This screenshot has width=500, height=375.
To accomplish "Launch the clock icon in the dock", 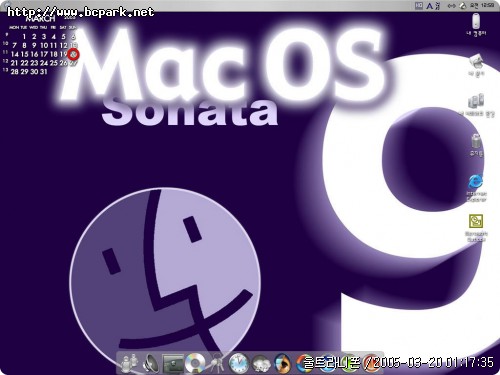I will [238, 363].
